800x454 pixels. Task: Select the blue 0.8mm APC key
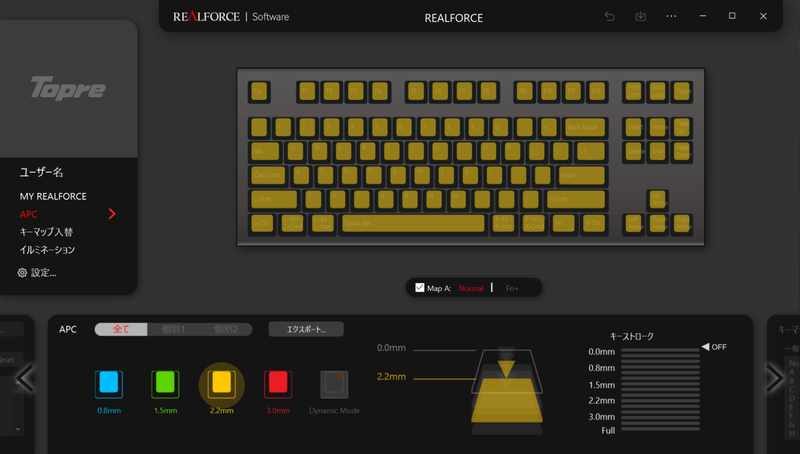click(x=109, y=384)
